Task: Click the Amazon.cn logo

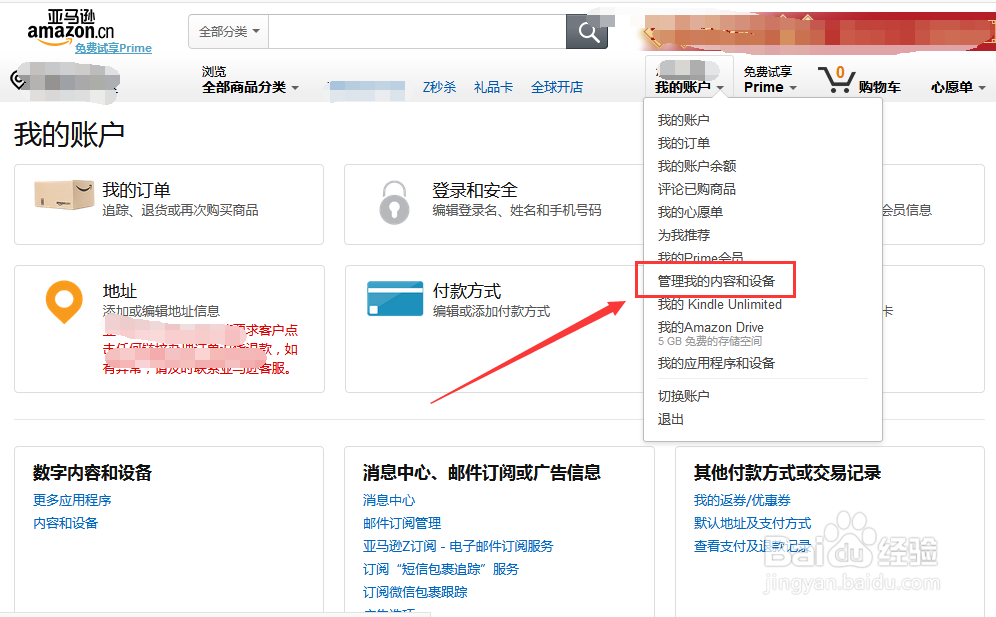Action: (x=71, y=28)
